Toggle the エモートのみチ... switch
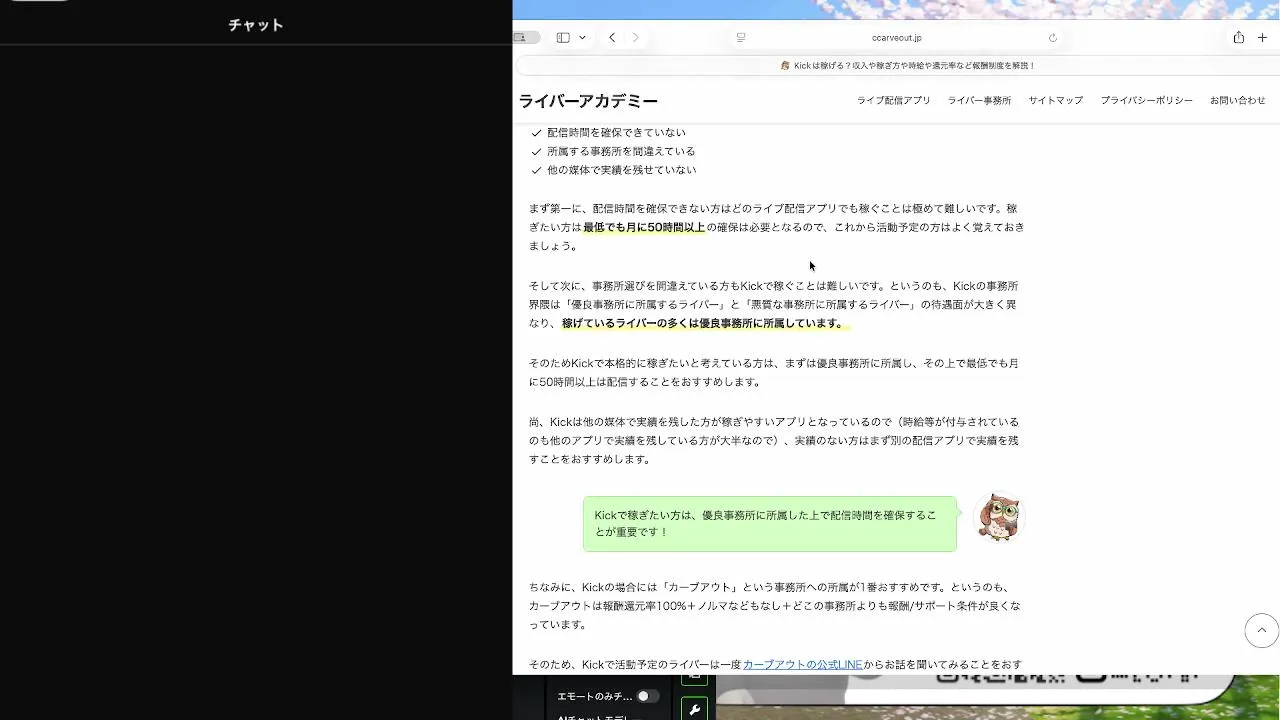 (x=647, y=696)
